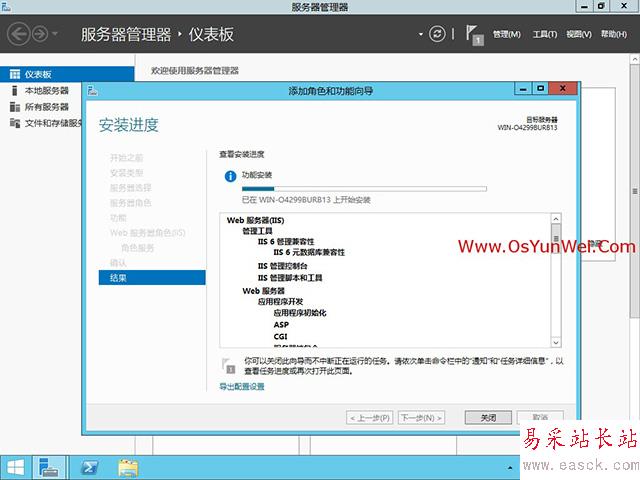Click the install list scroll up arrow
The height and width of the screenshot is (480, 640).
click(x=556, y=219)
